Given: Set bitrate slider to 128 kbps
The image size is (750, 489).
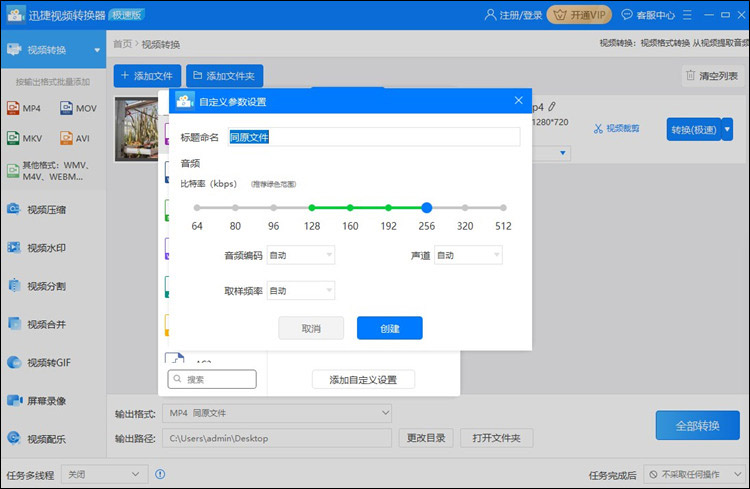Looking at the screenshot, I should (312, 208).
